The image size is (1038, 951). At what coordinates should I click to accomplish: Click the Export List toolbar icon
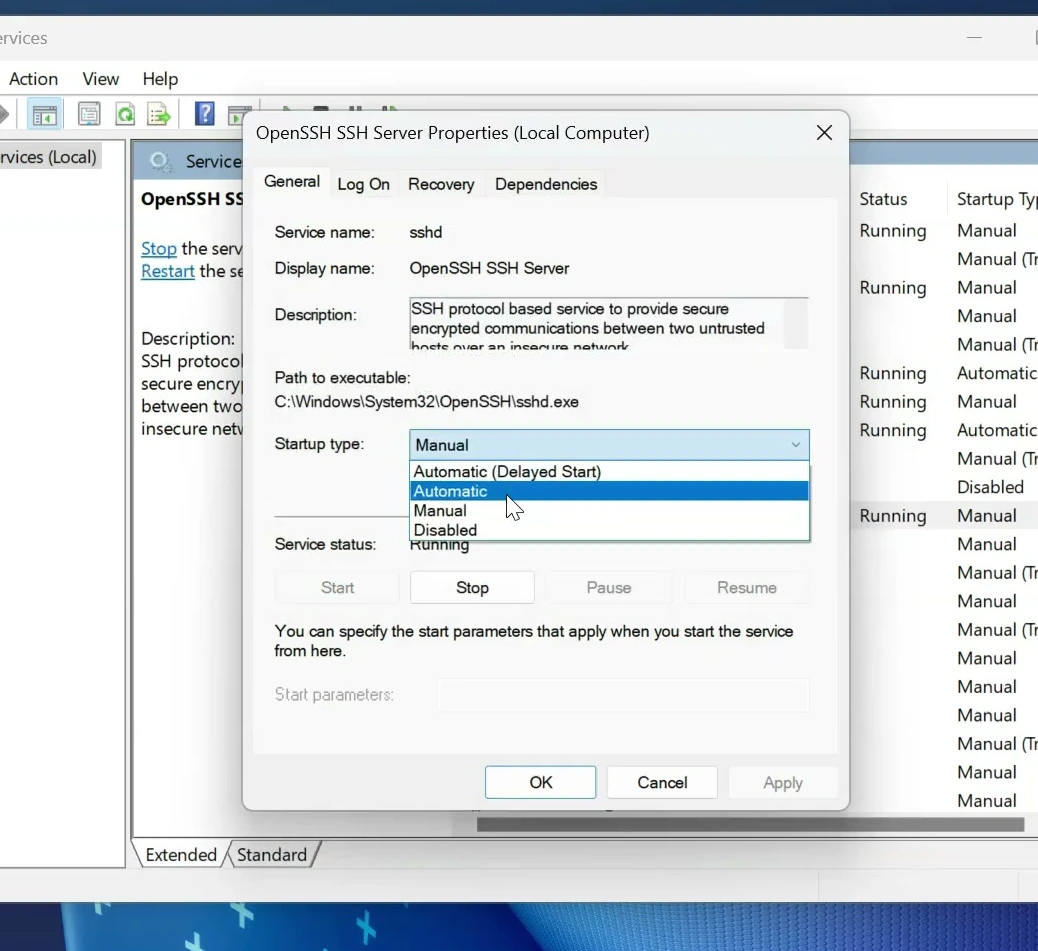click(160, 114)
